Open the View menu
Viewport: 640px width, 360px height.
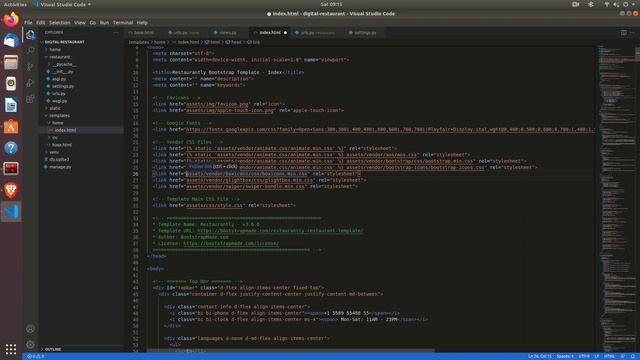point(80,22)
